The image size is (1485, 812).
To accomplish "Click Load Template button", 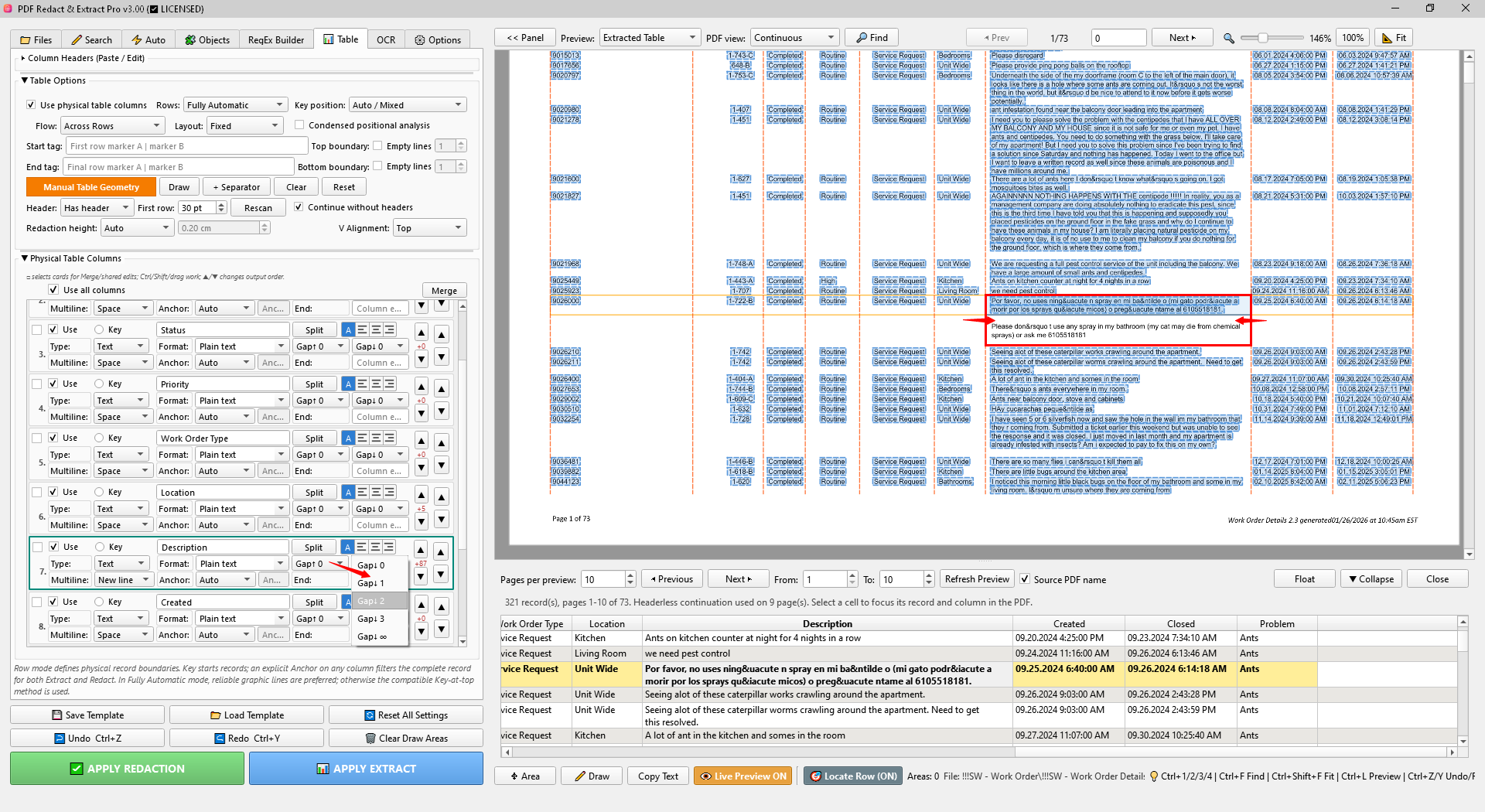I will [x=247, y=715].
